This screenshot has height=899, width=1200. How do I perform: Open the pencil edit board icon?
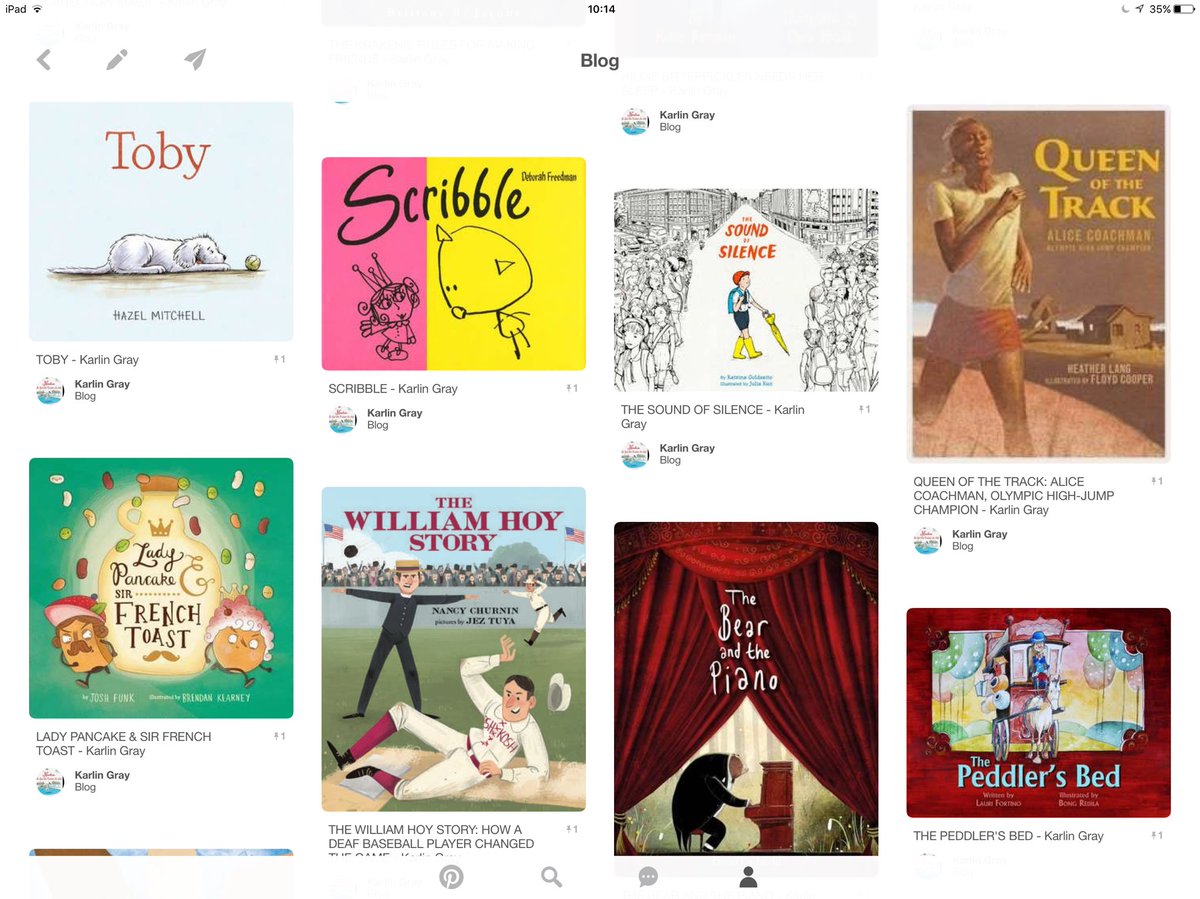tap(117, 60)
